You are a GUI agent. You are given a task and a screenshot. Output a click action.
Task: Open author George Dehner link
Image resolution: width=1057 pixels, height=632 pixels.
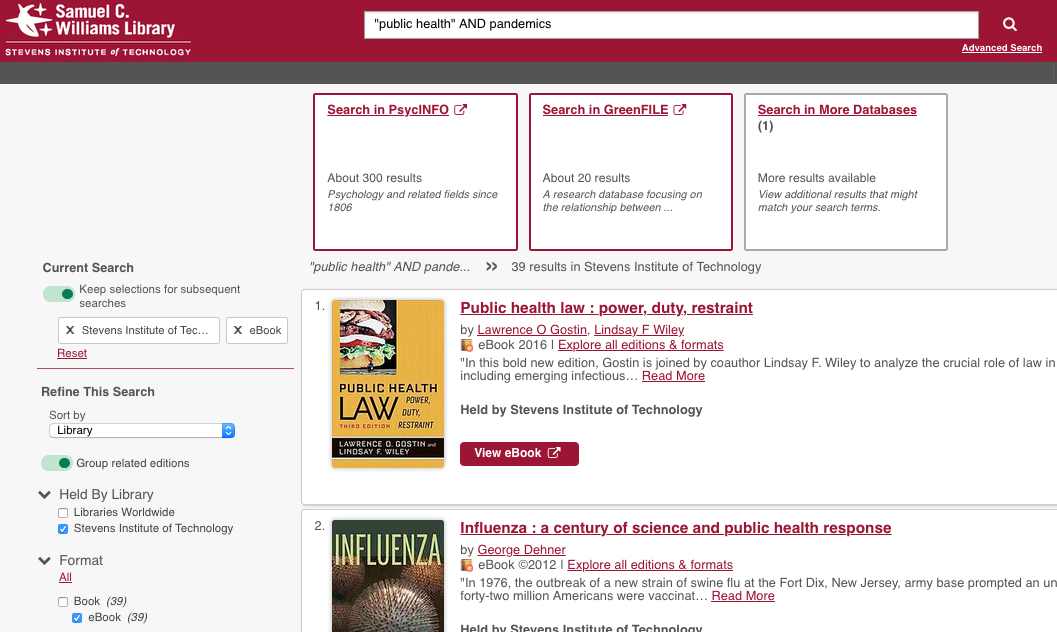(521, 550)
